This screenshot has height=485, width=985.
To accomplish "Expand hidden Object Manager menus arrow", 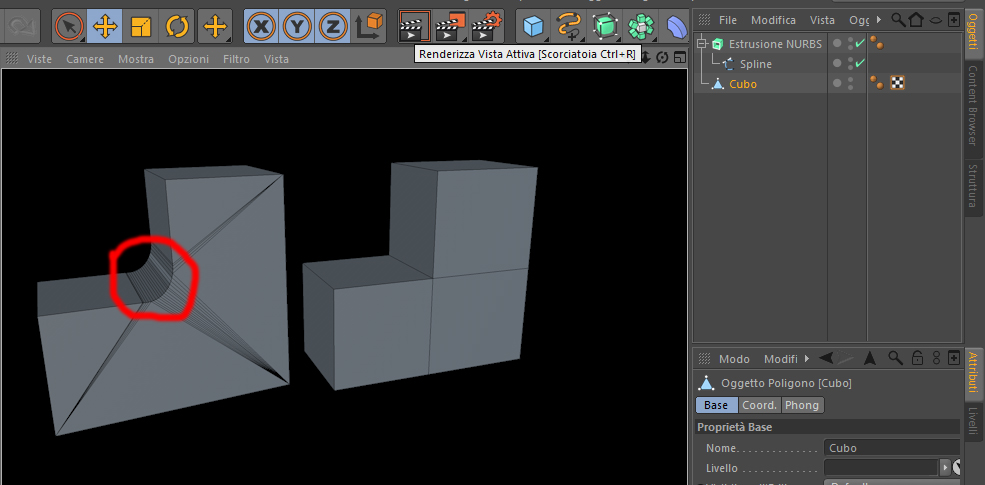I will click(x=878, y=20).
